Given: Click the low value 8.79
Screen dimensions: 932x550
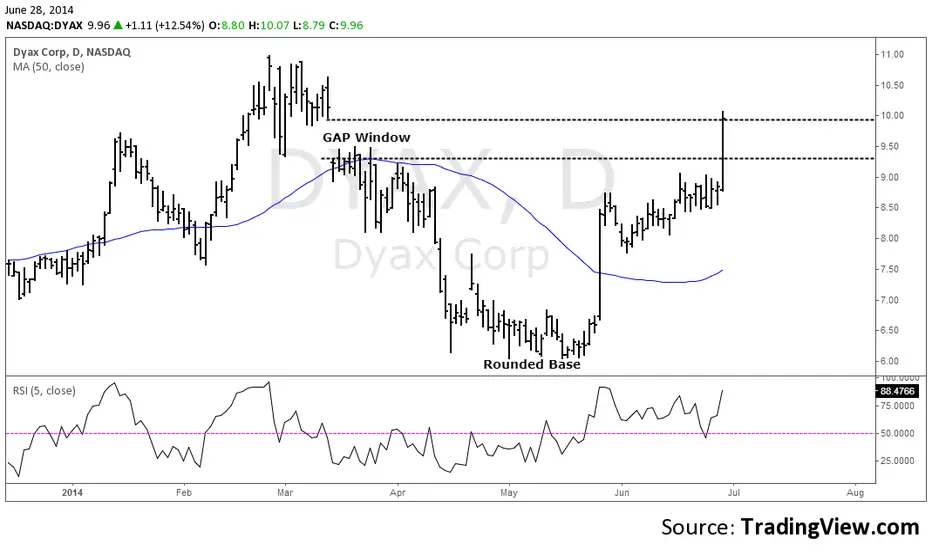Looking at the screenshot, I should point(314,26).
